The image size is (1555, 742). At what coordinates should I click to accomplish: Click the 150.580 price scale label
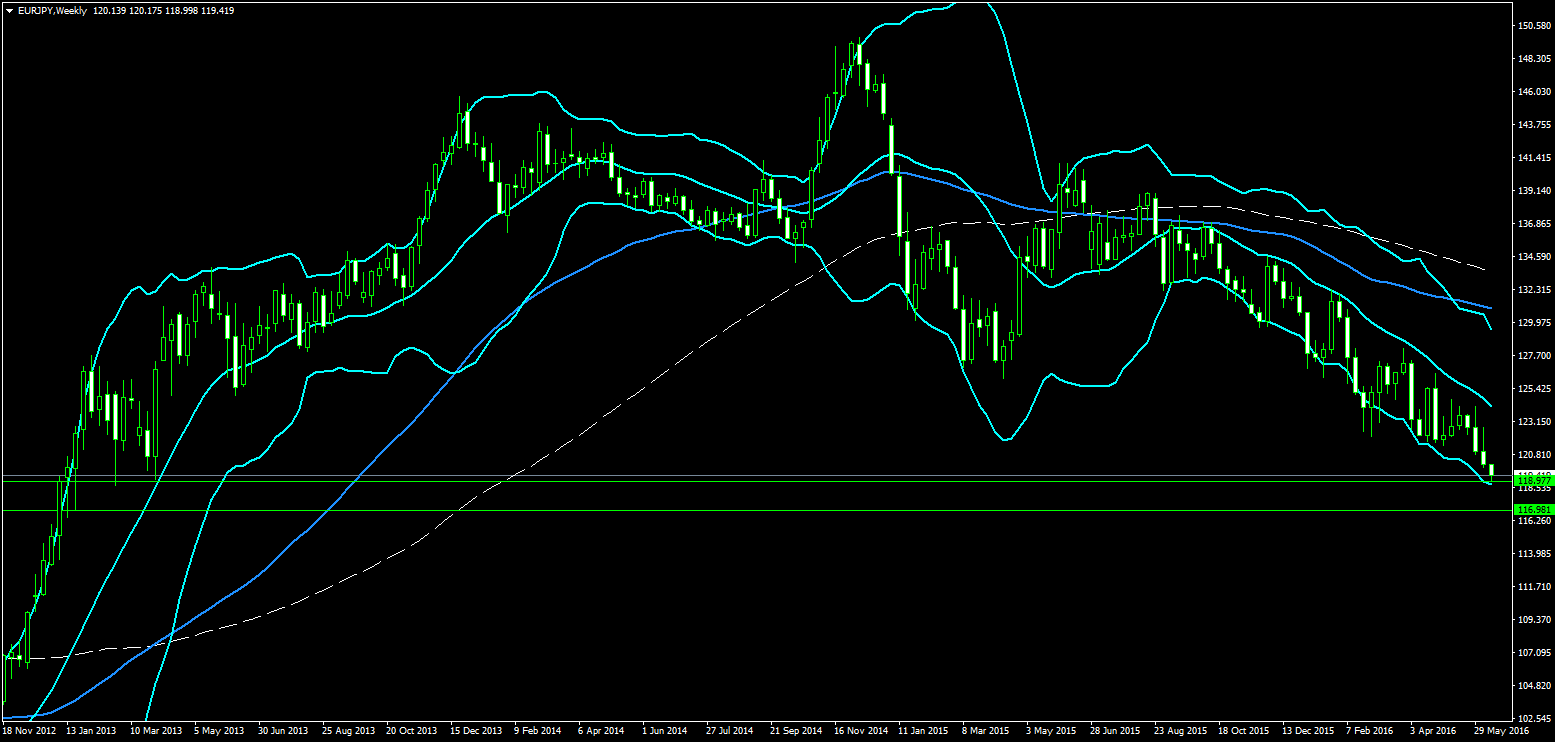[x=1532, y=25]
